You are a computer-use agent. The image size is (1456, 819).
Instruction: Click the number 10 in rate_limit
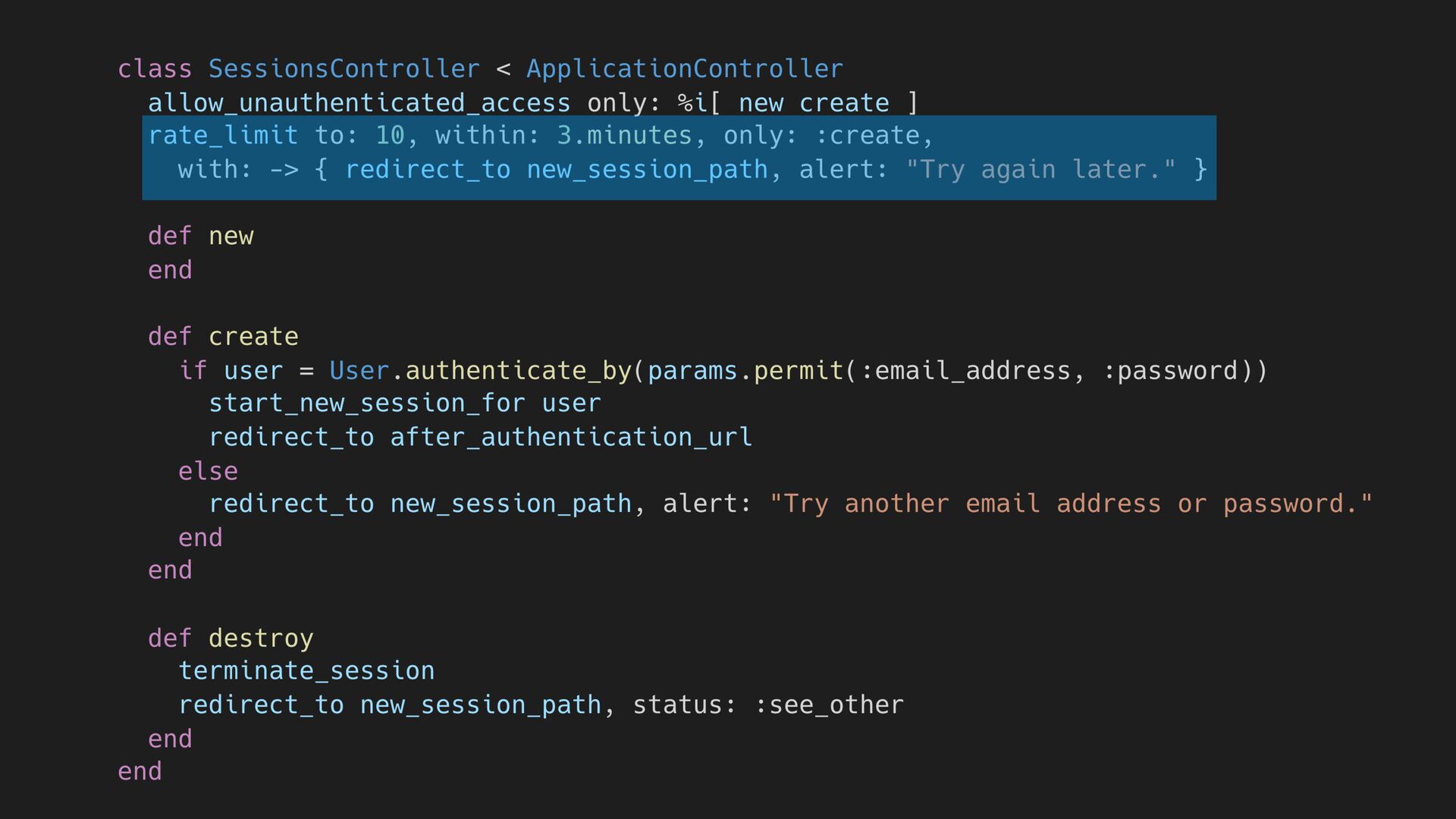coord(390,136)
